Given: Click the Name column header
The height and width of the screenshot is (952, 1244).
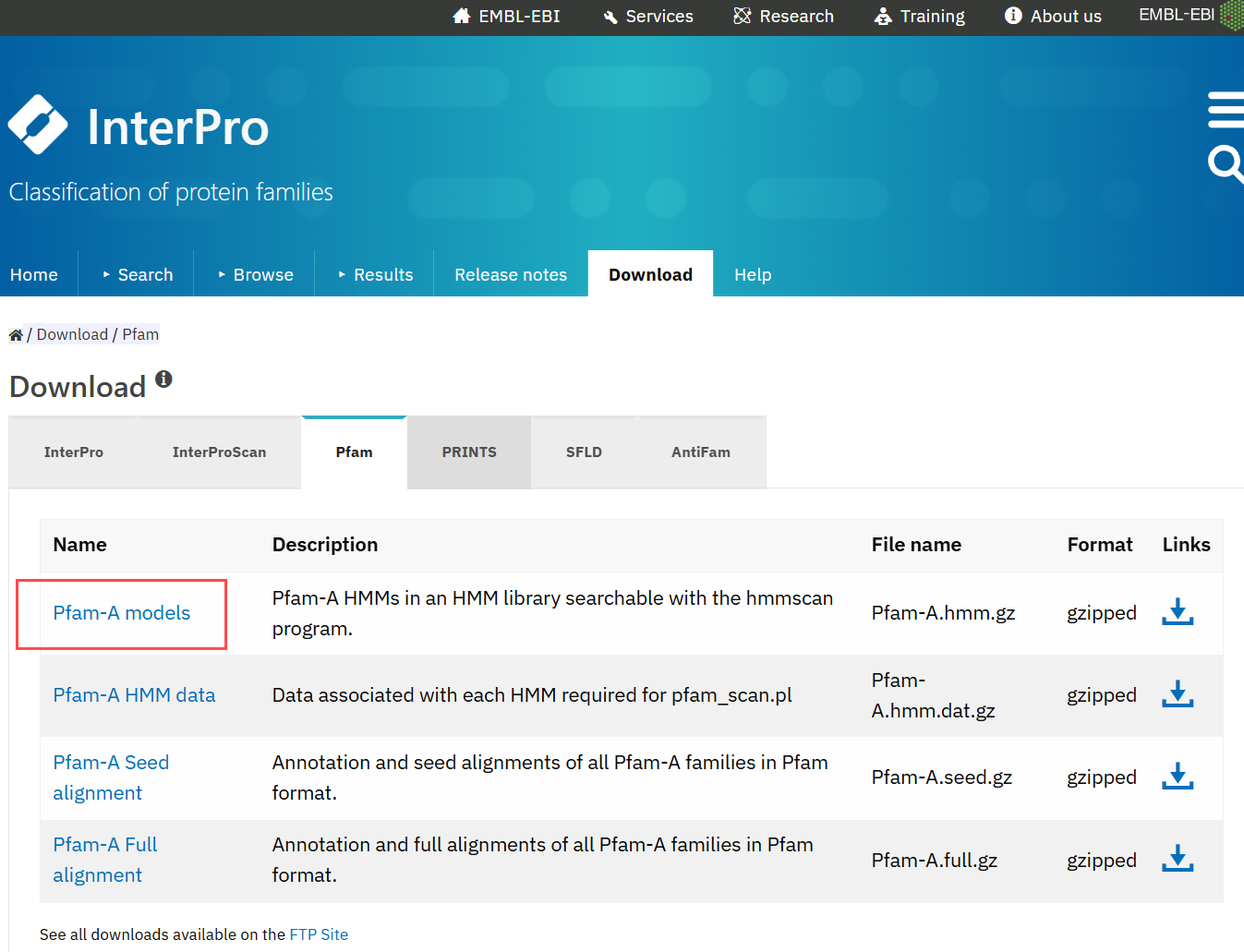Looking at the screenshot, I should point(80,545).
